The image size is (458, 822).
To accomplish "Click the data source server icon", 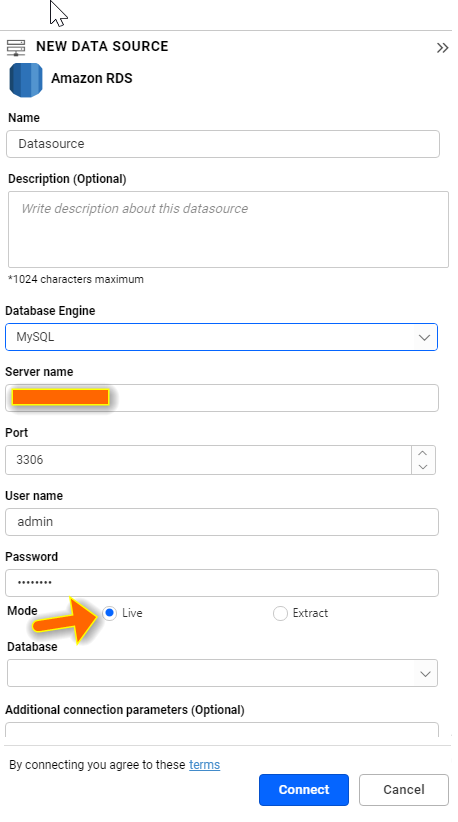I will click(x=16, y=47).
